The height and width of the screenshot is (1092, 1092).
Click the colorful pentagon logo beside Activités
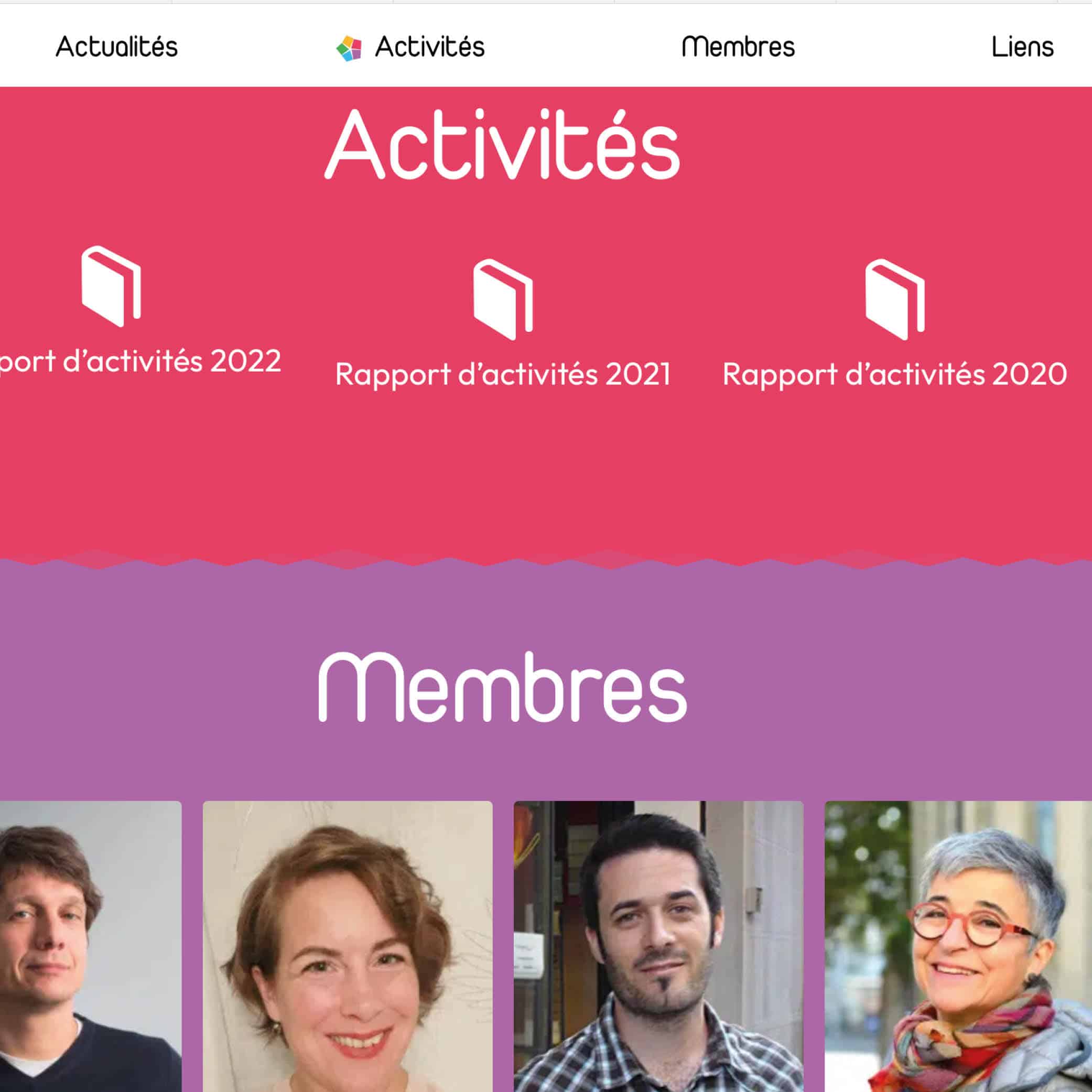349,48
